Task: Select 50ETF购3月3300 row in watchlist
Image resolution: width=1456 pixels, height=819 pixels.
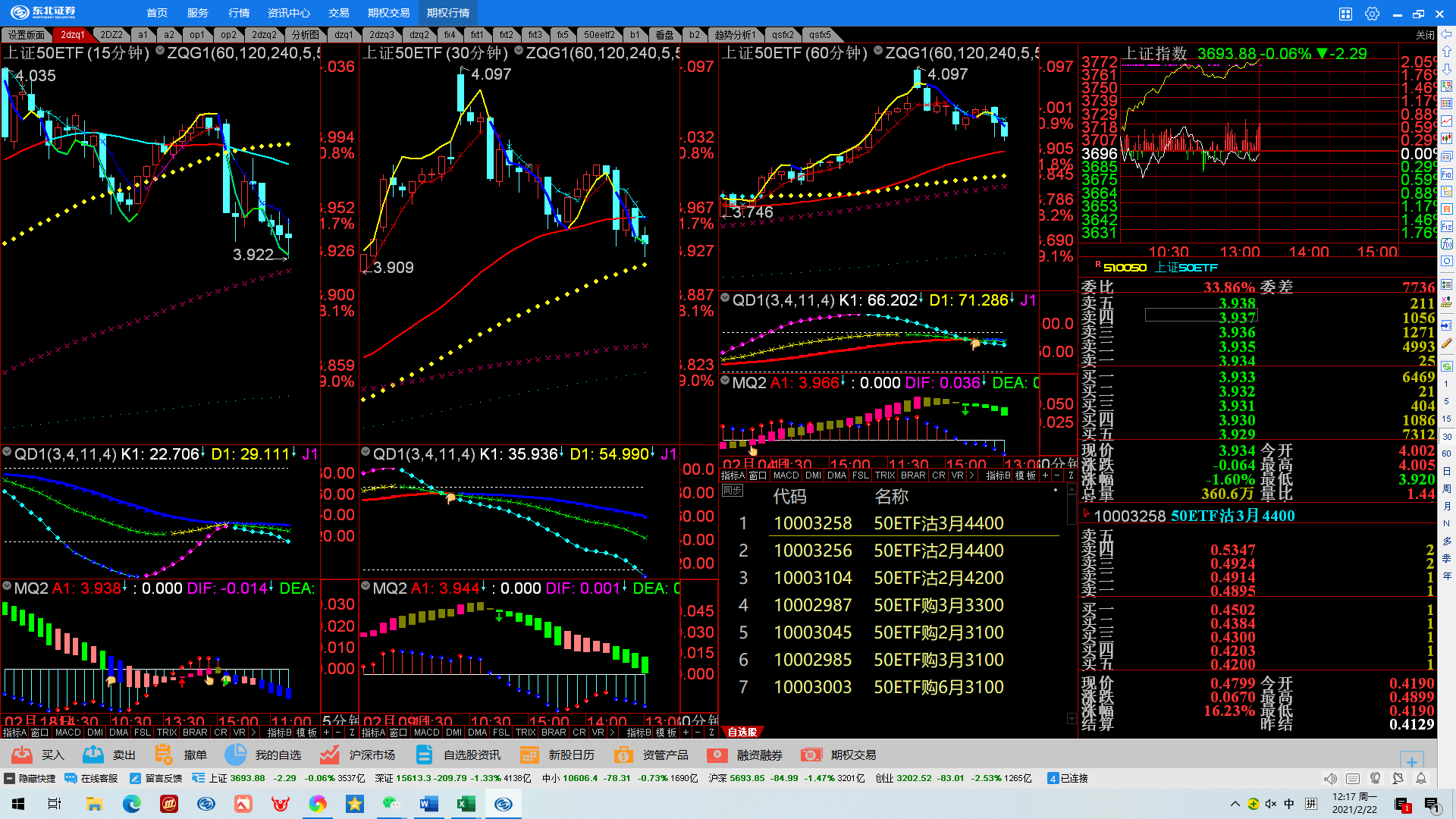Action: [x=938, y=605]
